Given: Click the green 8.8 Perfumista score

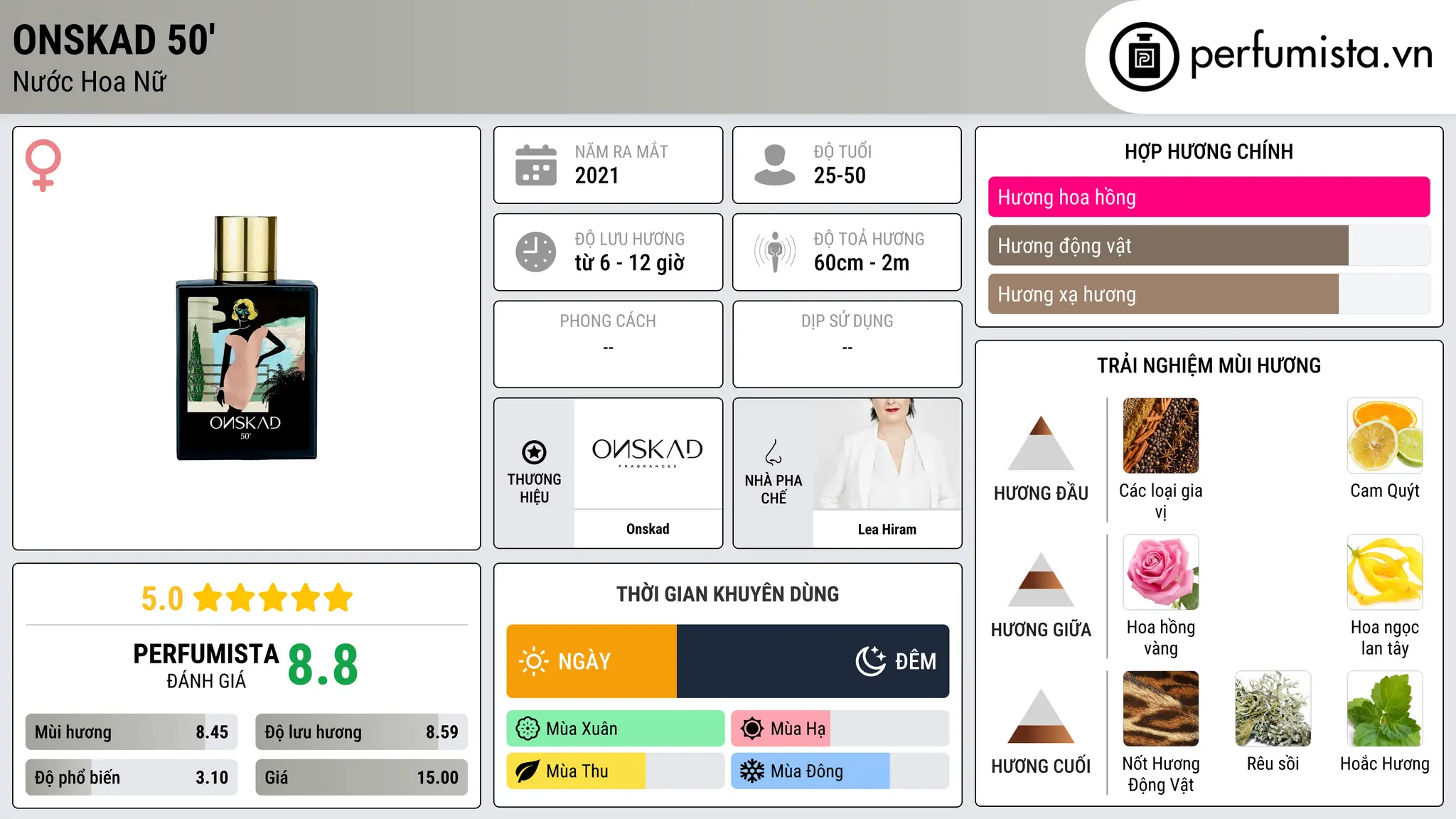Looking at the screenshot, I should (323, 665).
